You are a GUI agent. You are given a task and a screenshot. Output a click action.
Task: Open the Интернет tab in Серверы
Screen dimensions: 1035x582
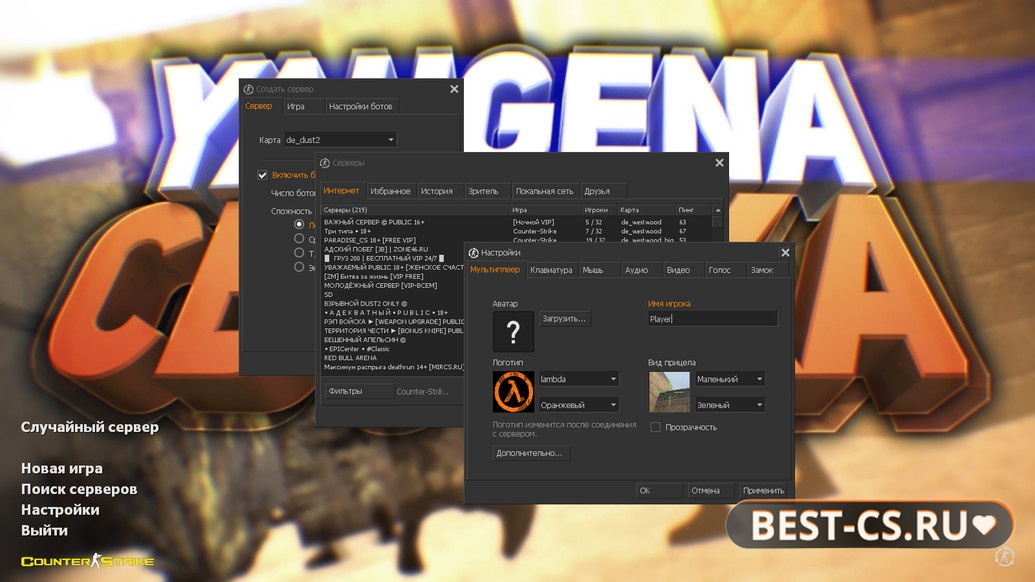click(342, 191)
